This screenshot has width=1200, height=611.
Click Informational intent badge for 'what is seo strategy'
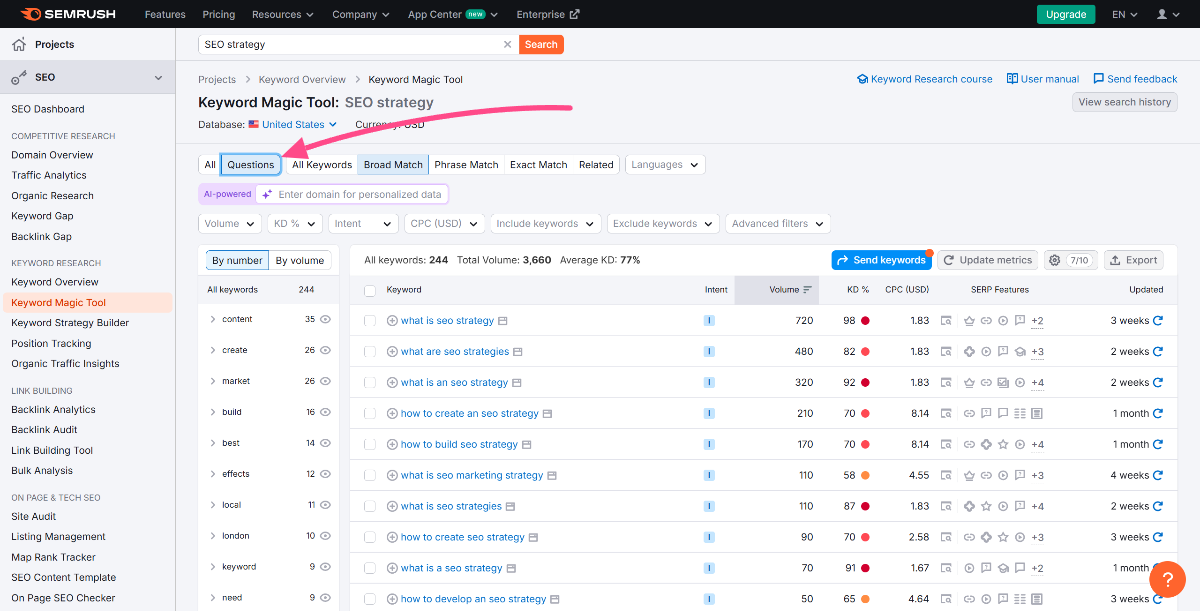709,321
